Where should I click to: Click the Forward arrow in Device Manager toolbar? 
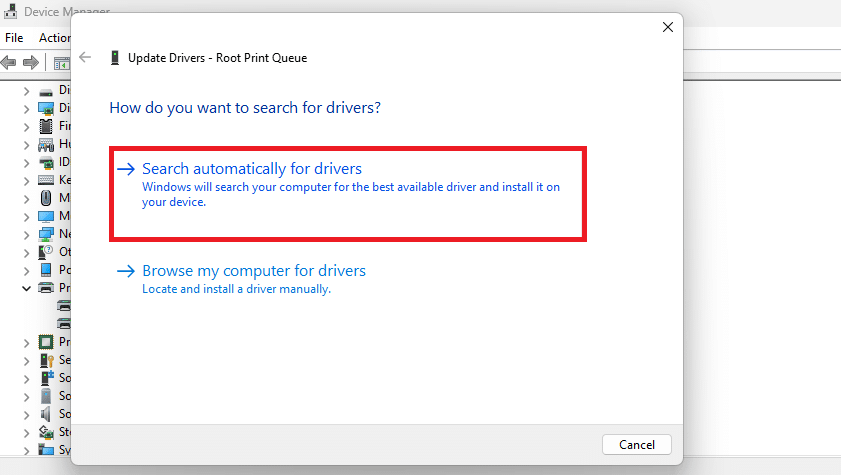31,63
